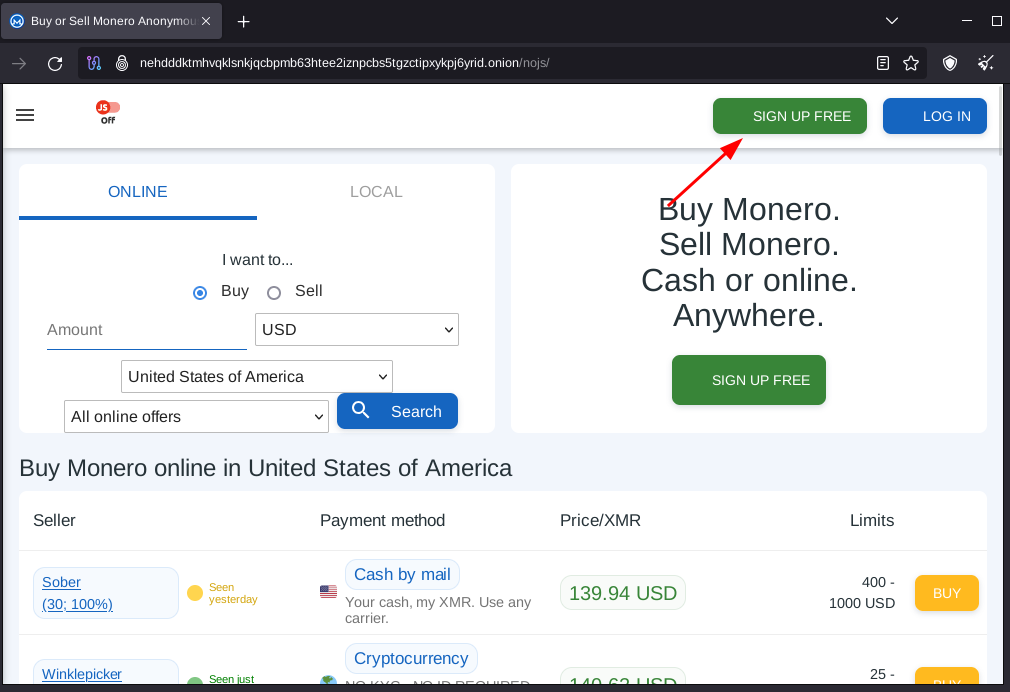Click the 139.94 USD price

pos(623,593)
